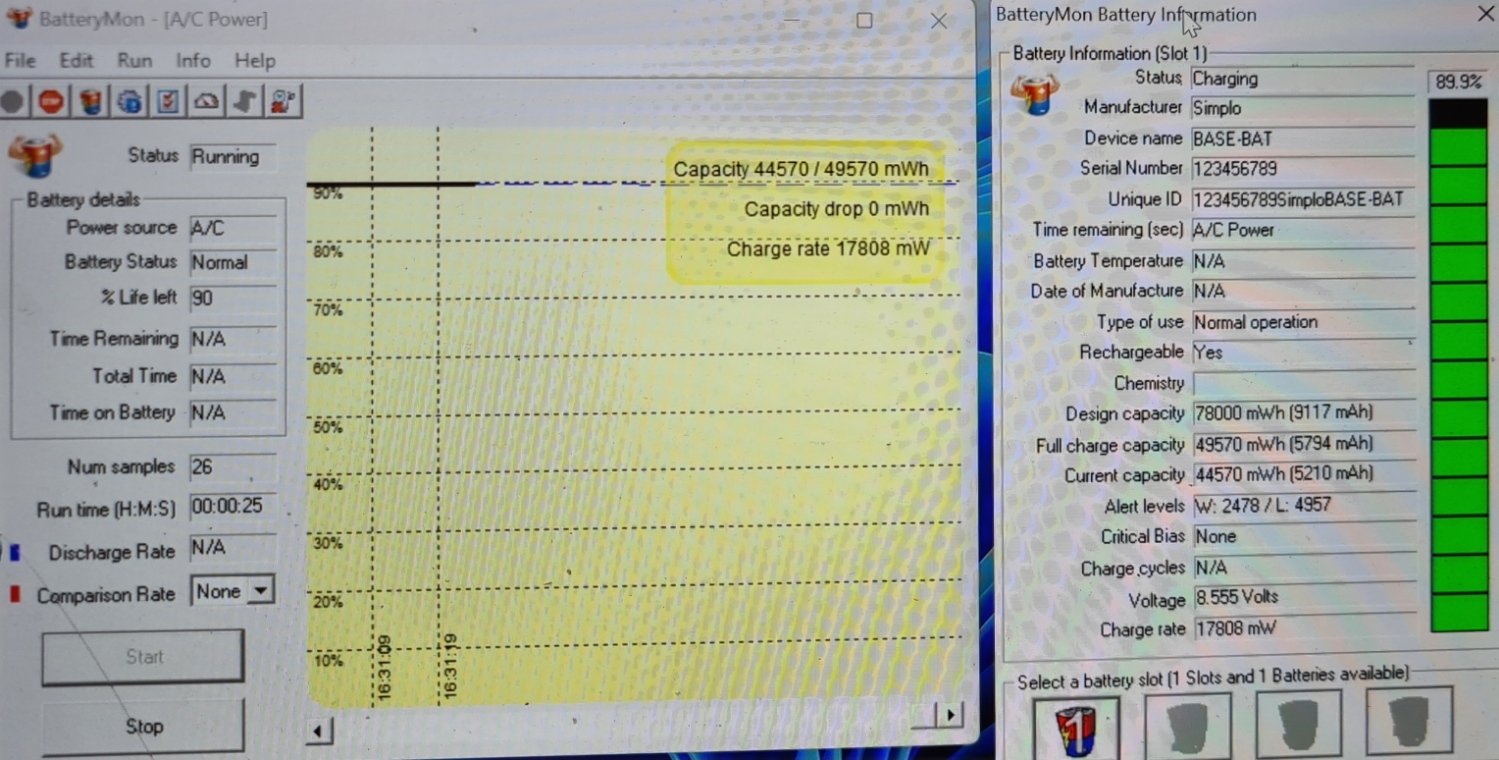
Task: Click the last toolbar icon with magnifier
Action: click(x=283, y=101)
